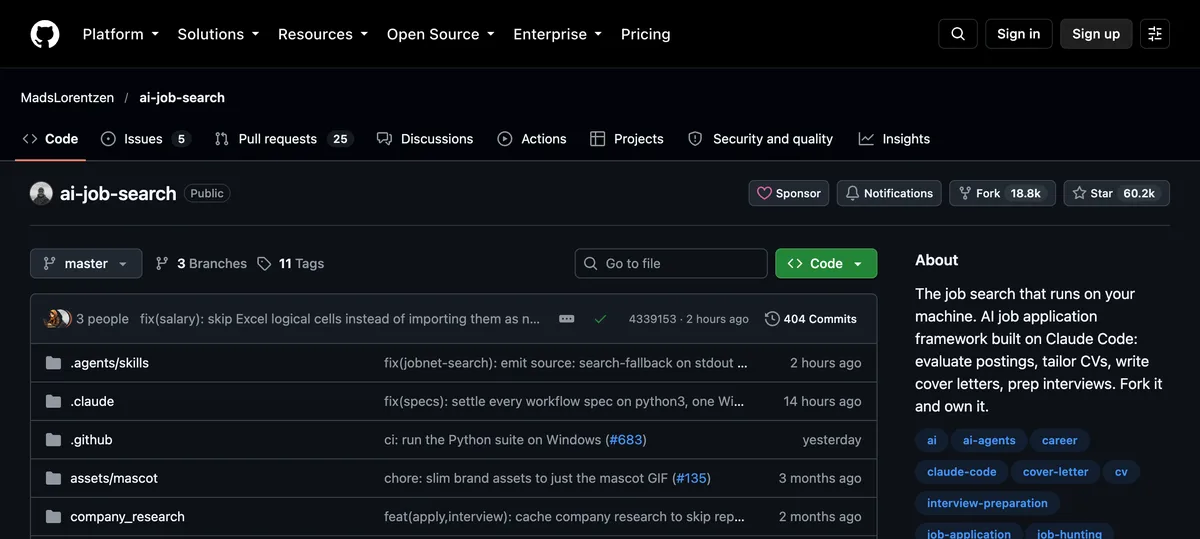The height and width of the screenshot is (539, 1200).
Task: View the 11 Tags link
Action: pyautogui.click(x=291, y=263)
